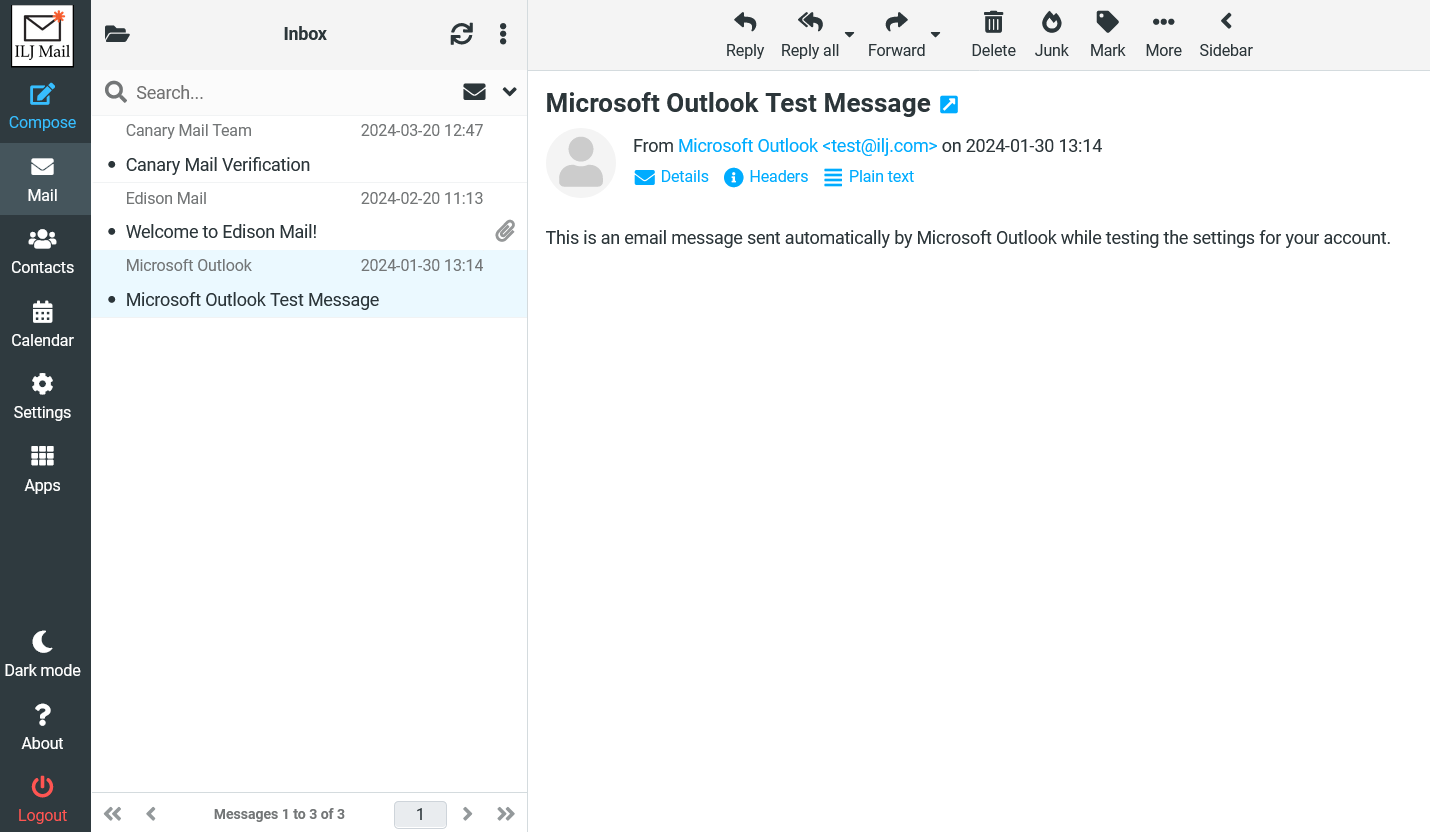The height and width of the screenshot is (832, 1430).
Task: Click the Reply icon in toolbar
Action: (x=744, y=34)
